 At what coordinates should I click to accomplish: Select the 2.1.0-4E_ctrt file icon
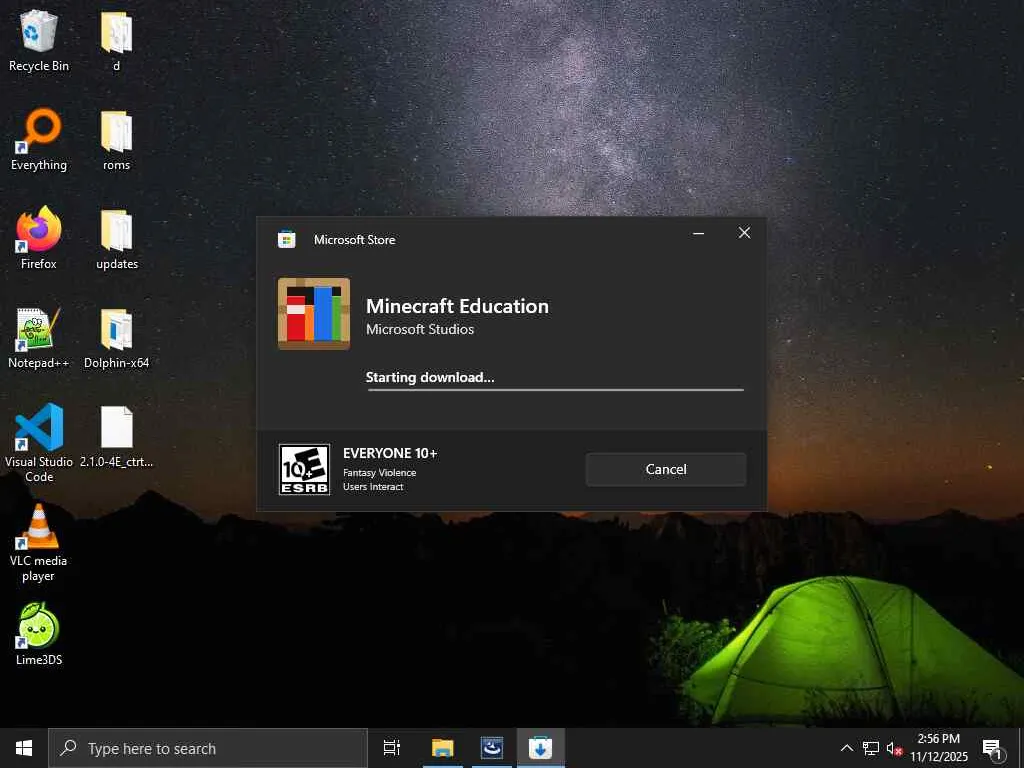click(116, 437)
